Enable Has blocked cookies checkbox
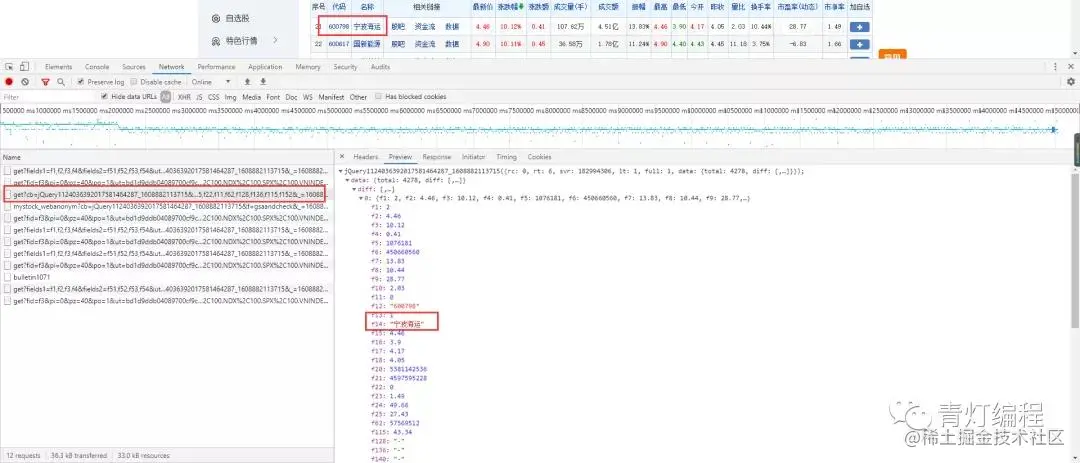This screenshot has width=1080, height=463. (x=379, y=96)
